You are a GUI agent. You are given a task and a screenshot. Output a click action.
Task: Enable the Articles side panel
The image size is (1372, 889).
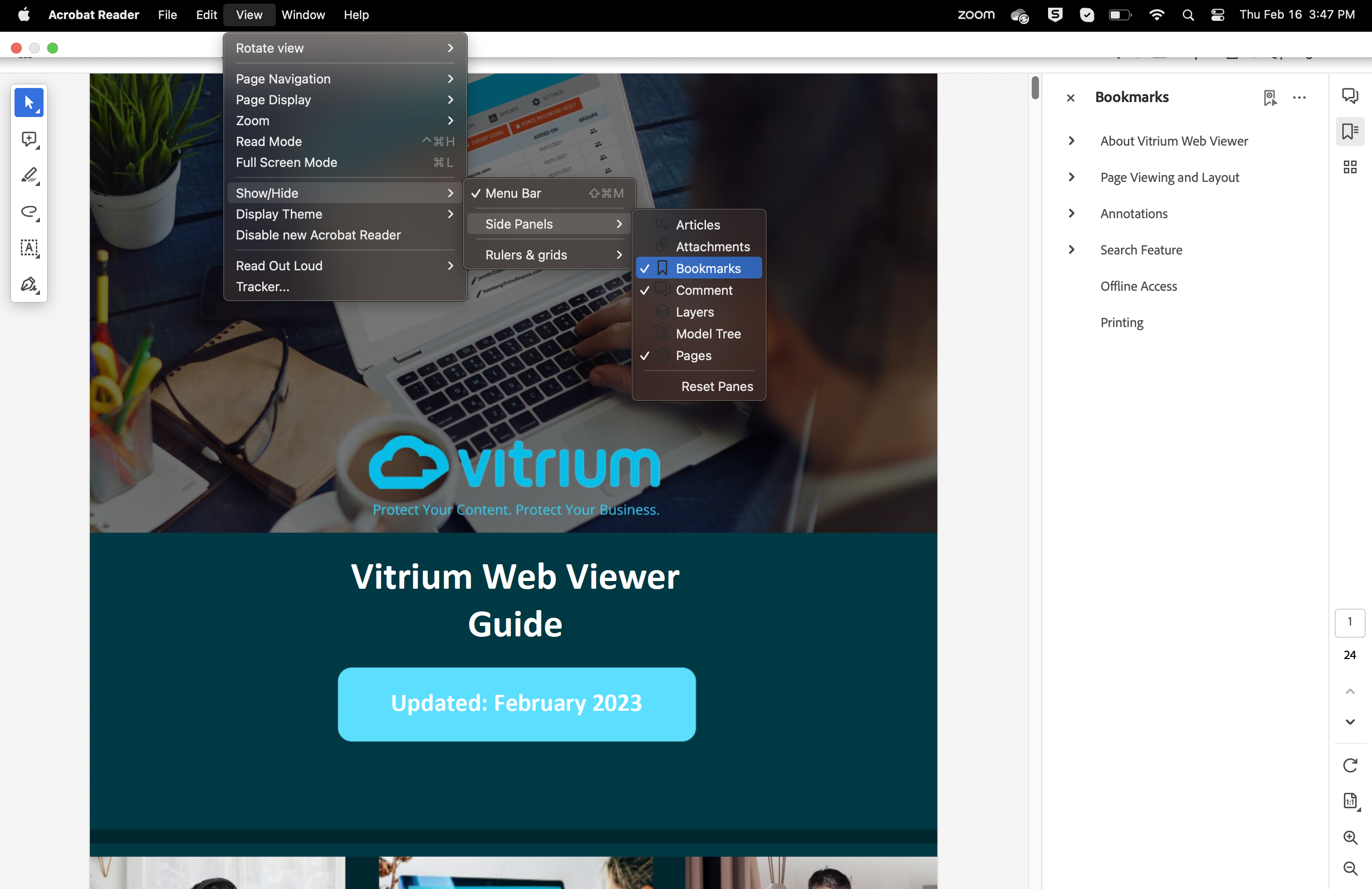(699, 225)
